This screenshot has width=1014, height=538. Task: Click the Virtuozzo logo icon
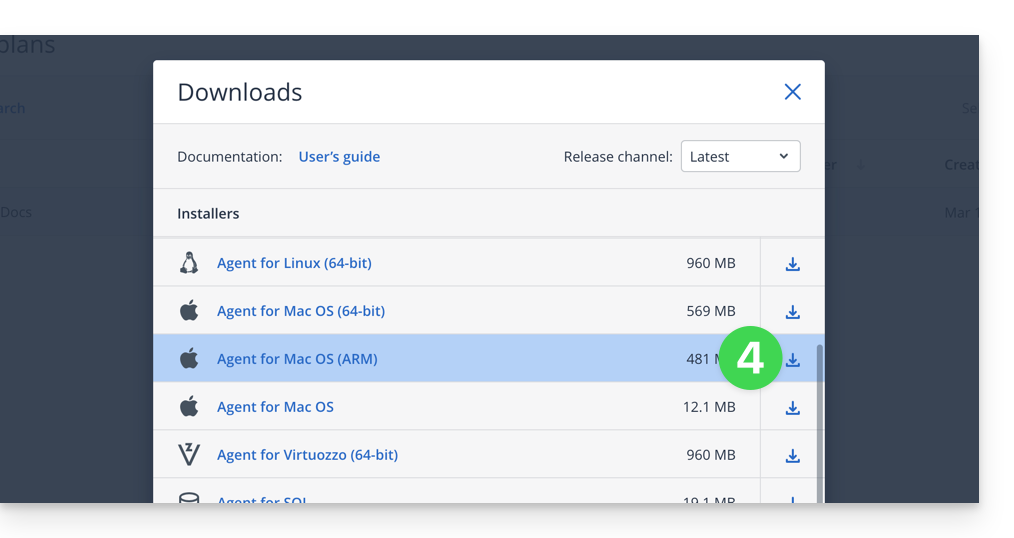[x=189, y=455]
